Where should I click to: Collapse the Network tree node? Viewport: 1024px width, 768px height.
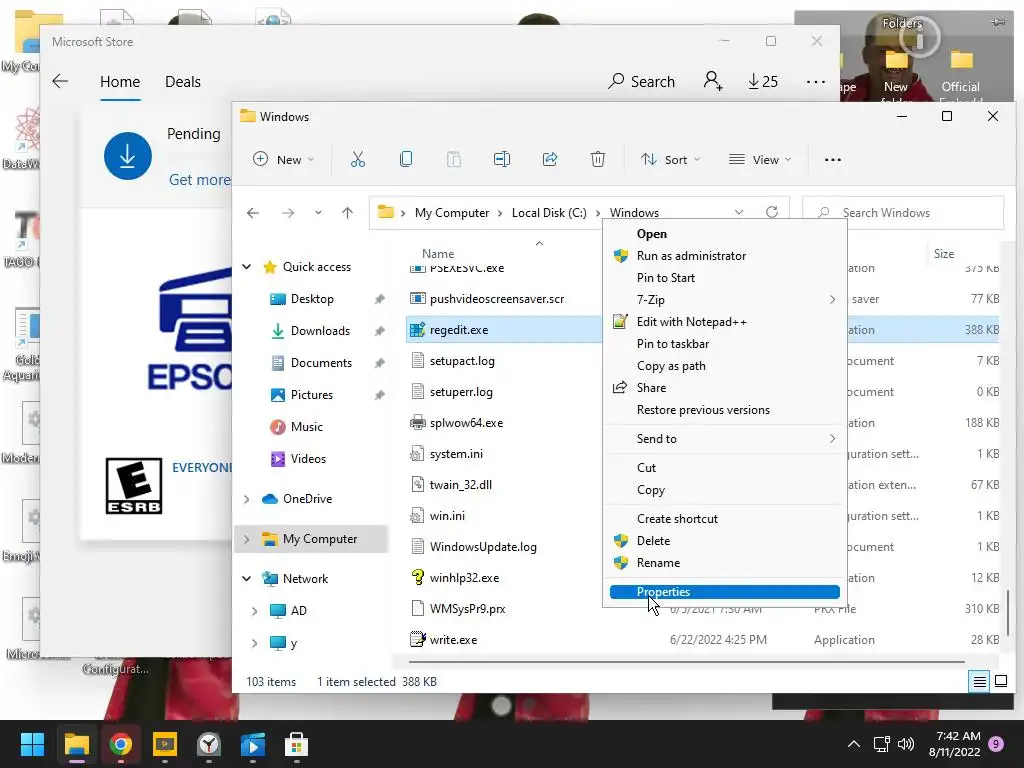247,579
